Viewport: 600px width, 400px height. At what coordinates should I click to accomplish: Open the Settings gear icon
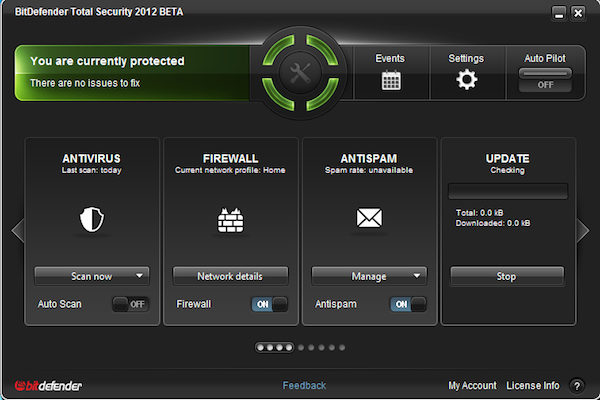coord(466,80)
